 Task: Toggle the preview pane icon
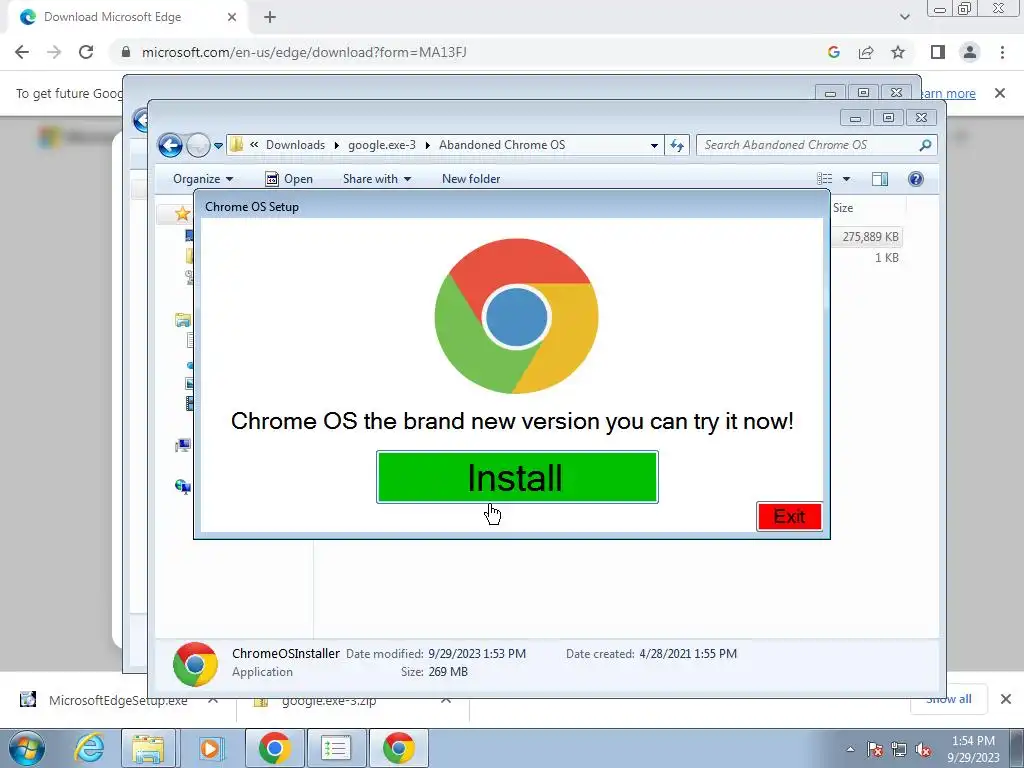(880, 179)
